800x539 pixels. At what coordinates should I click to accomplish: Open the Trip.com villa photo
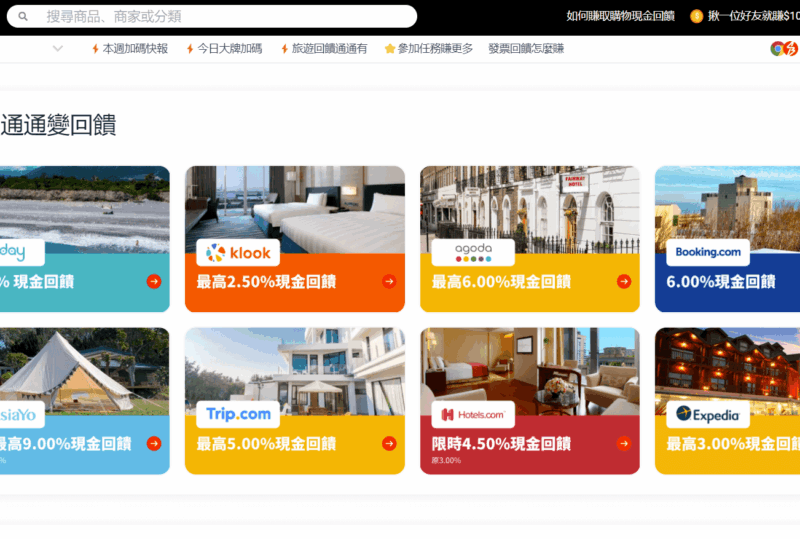pyautogui.click(x=295, y=371)
